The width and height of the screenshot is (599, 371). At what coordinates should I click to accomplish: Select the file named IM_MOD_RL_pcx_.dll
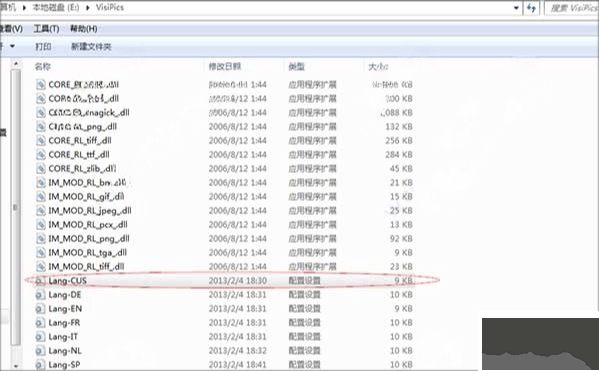[88, 225]
